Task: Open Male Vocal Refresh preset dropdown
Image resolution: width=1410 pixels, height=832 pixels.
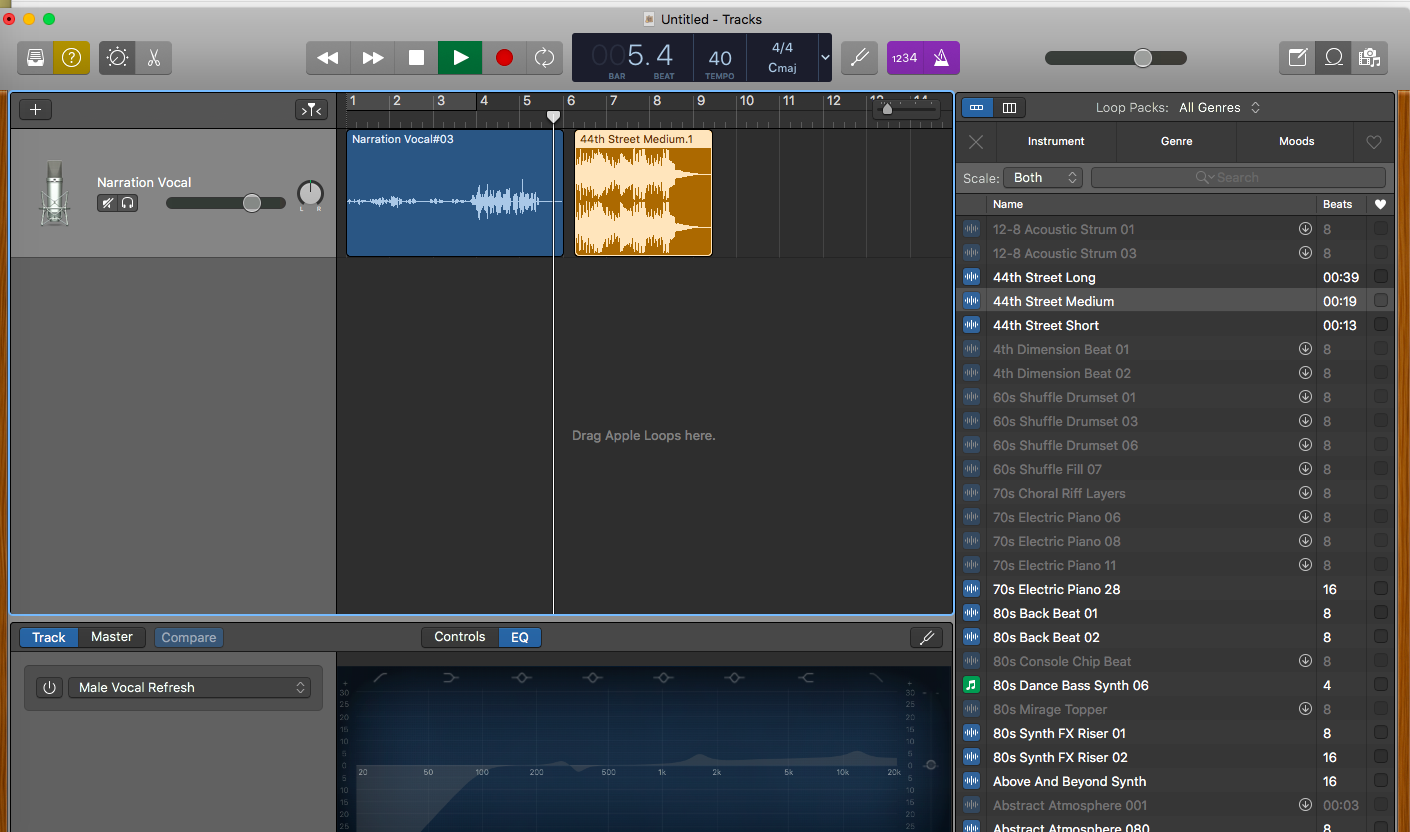Action: [x=190, y=688]
